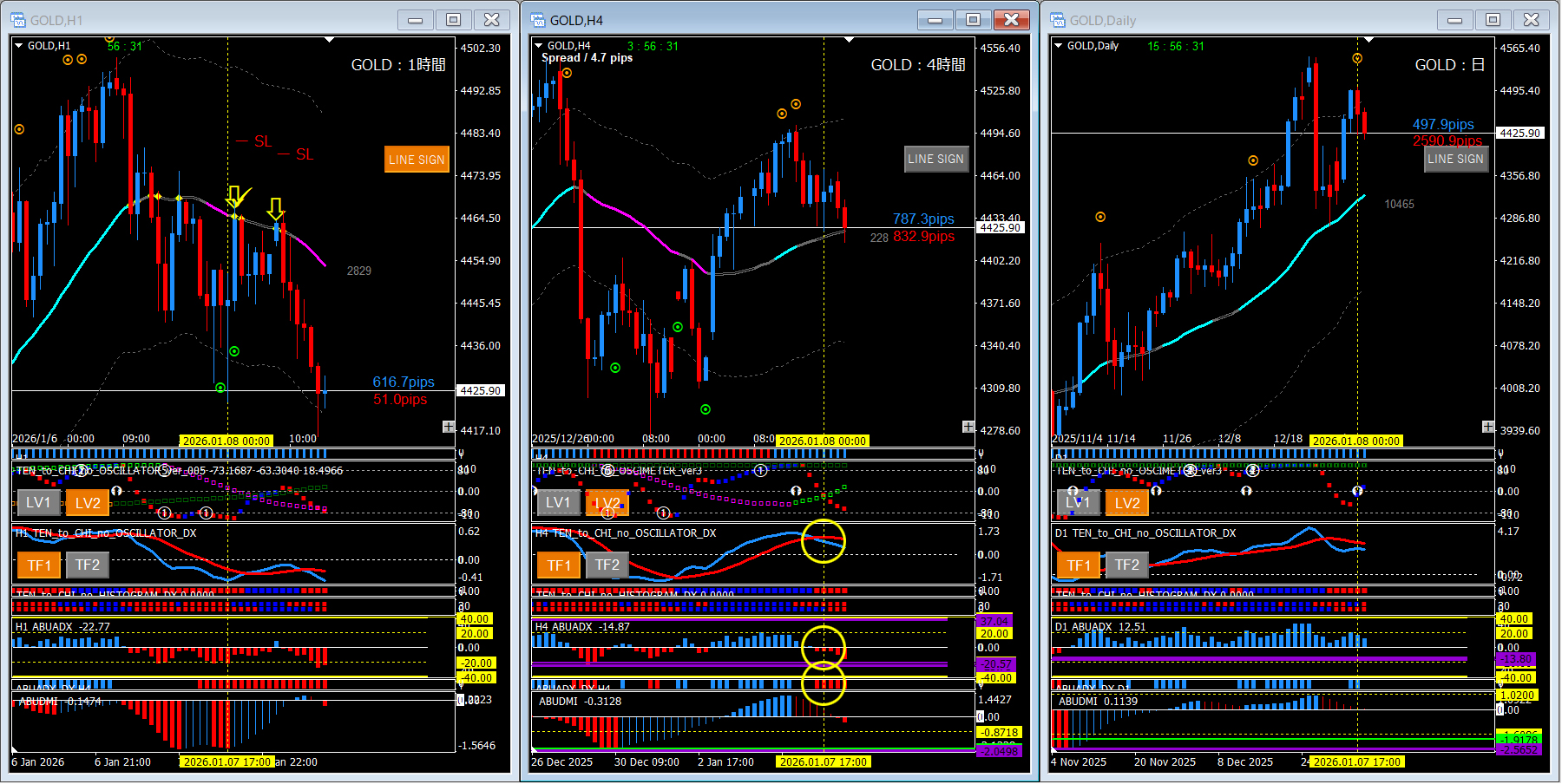1562x784 pixels.
Task: Click the plus icon in the H1 chart corner
Action: point(449,427)
